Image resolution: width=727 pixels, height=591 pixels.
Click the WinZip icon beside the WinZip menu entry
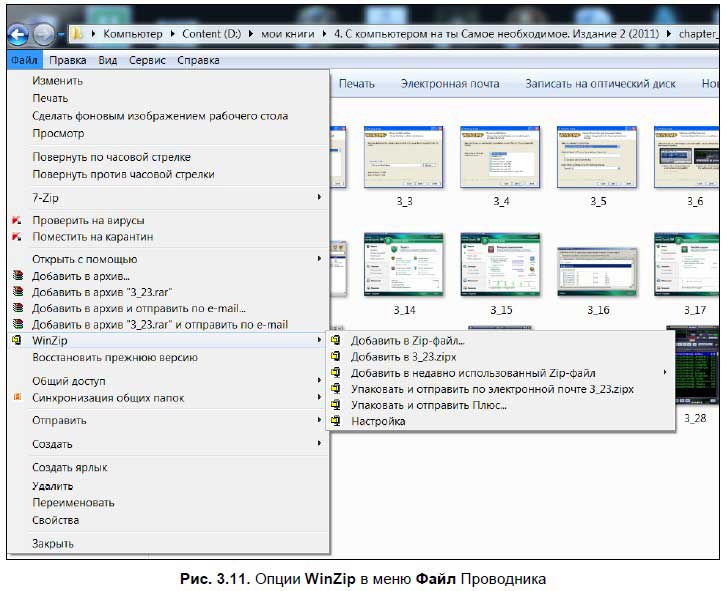pos(17,340)
